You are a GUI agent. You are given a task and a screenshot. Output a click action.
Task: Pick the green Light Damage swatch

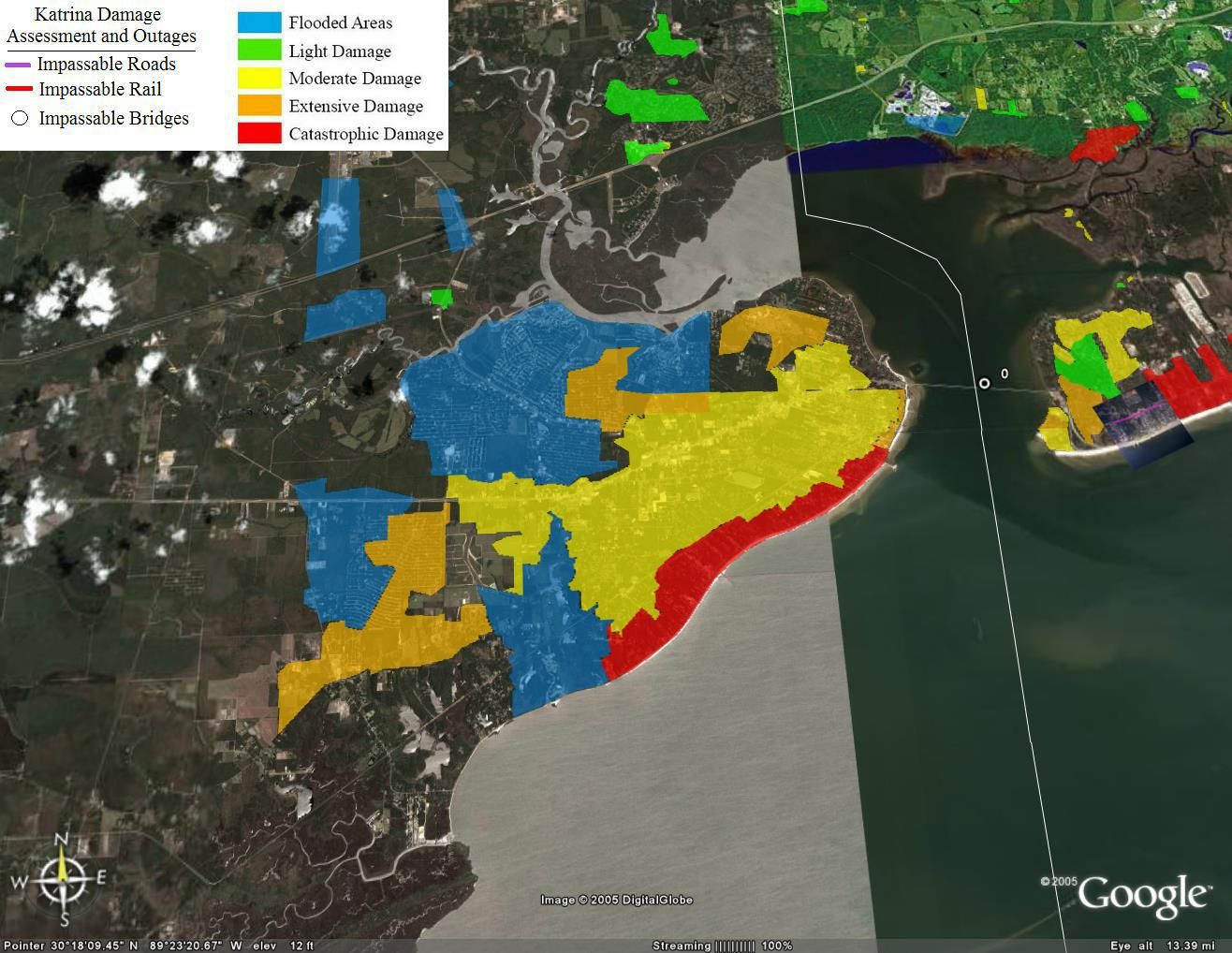(x=259, y=51)
